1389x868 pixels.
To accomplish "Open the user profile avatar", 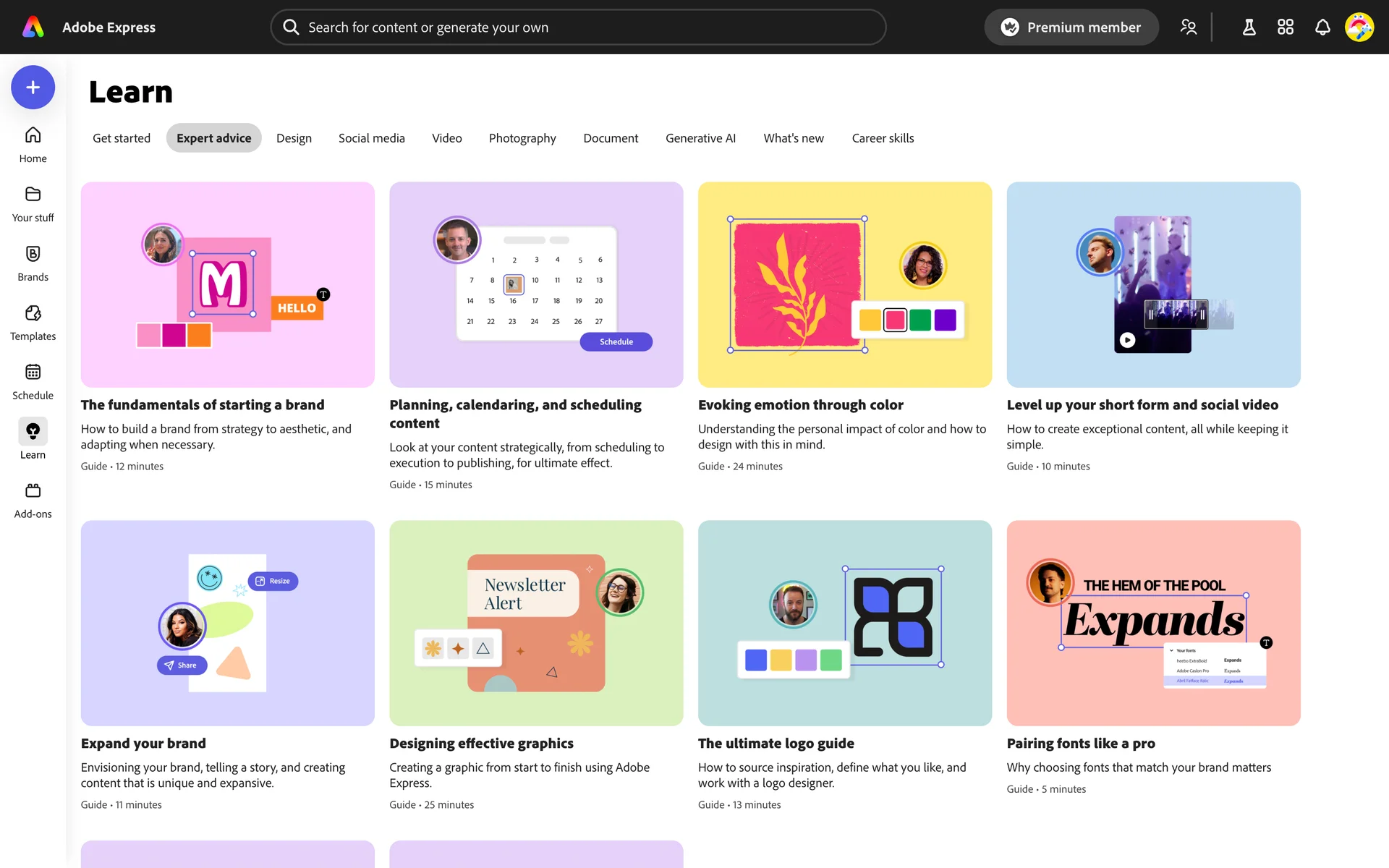I will pyautogui.click(x=1359, y=27).
